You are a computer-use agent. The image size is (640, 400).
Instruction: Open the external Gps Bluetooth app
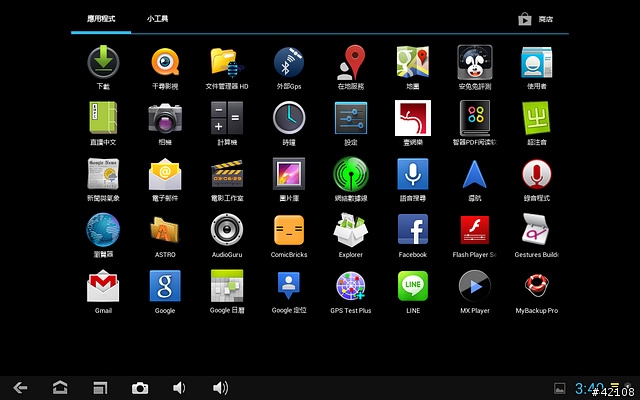coord(289,62)
